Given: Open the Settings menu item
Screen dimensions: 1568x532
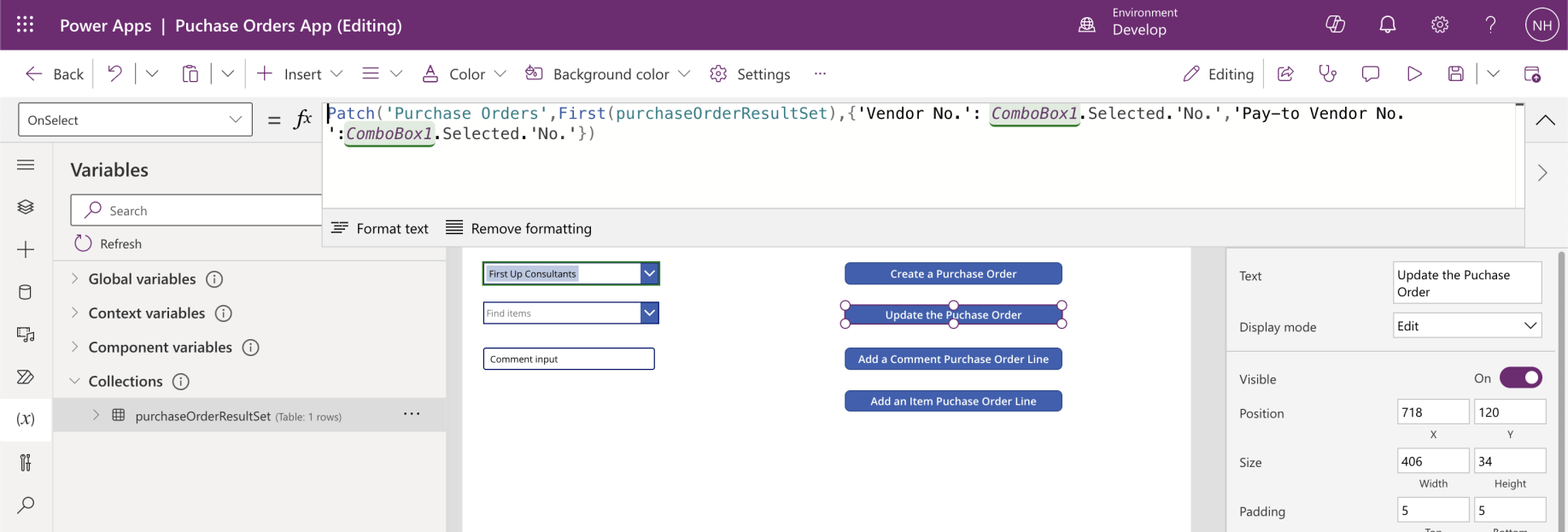Looking at the screenshot, I should pyautogui.click(x=750, y=74).
